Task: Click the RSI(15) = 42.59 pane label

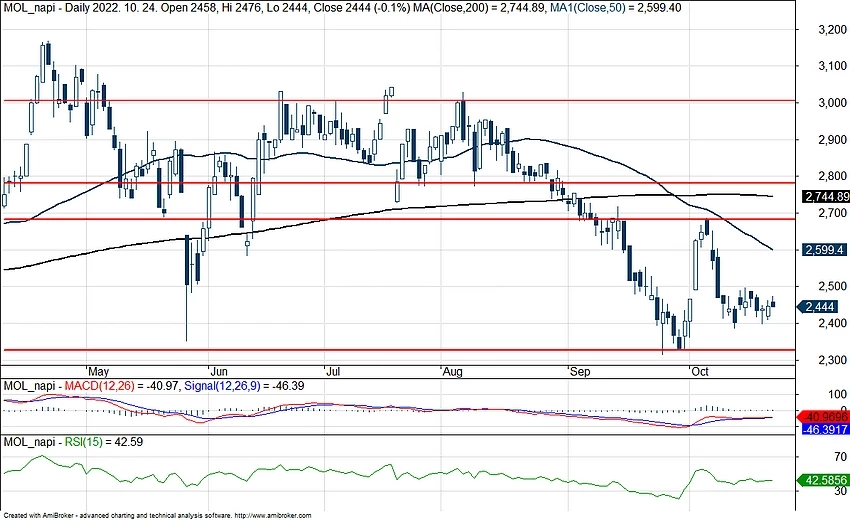Action: pos(104,442)
